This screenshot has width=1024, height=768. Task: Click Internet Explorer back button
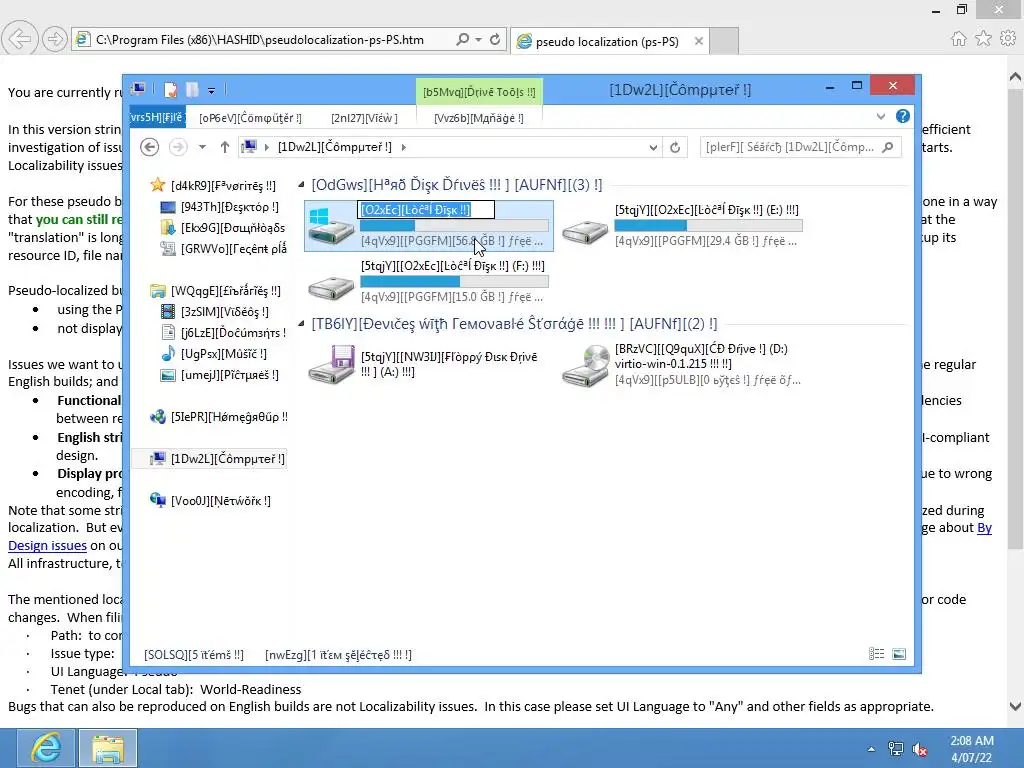(x=20, y=39)
